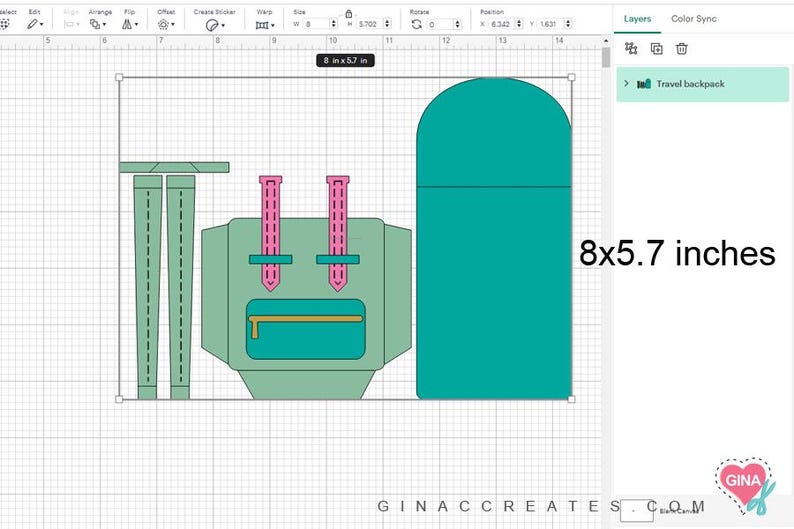
Task: Click the Position X stepper arrows
Action: coord(519,24)
